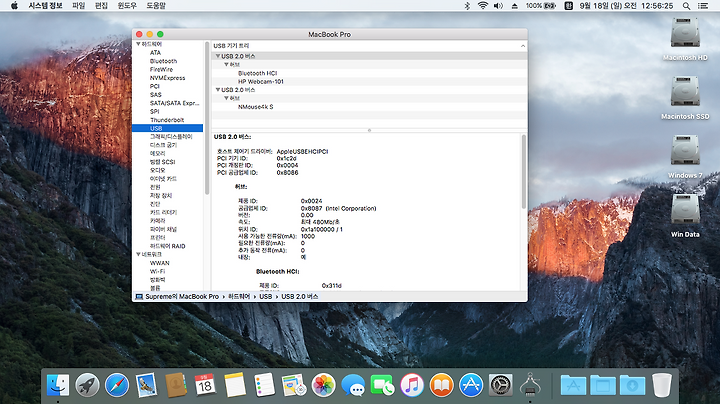Open the Downloads folder stack in Dock
Screen dimensions: 720x404
(x=632, y=385)
